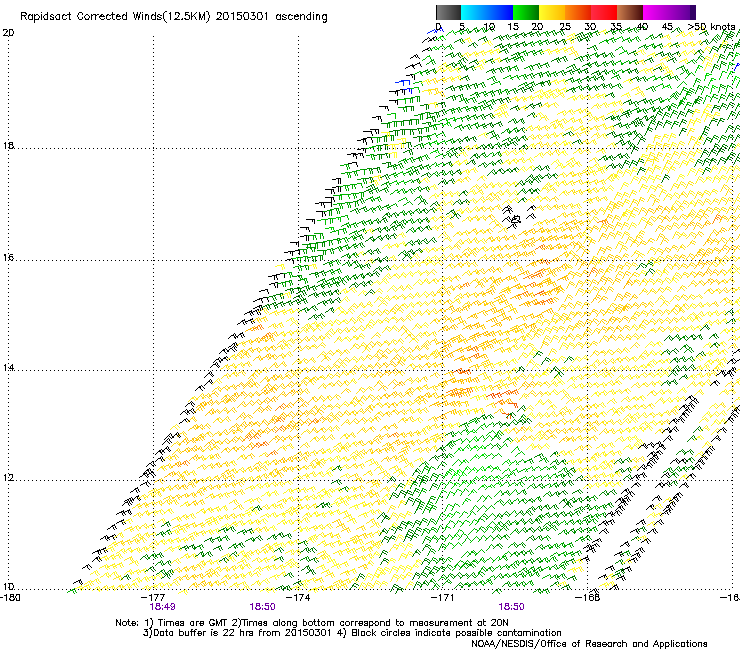
Task: Click the magenta 40-45 knots color bar segment
Action: pos(656,12)
